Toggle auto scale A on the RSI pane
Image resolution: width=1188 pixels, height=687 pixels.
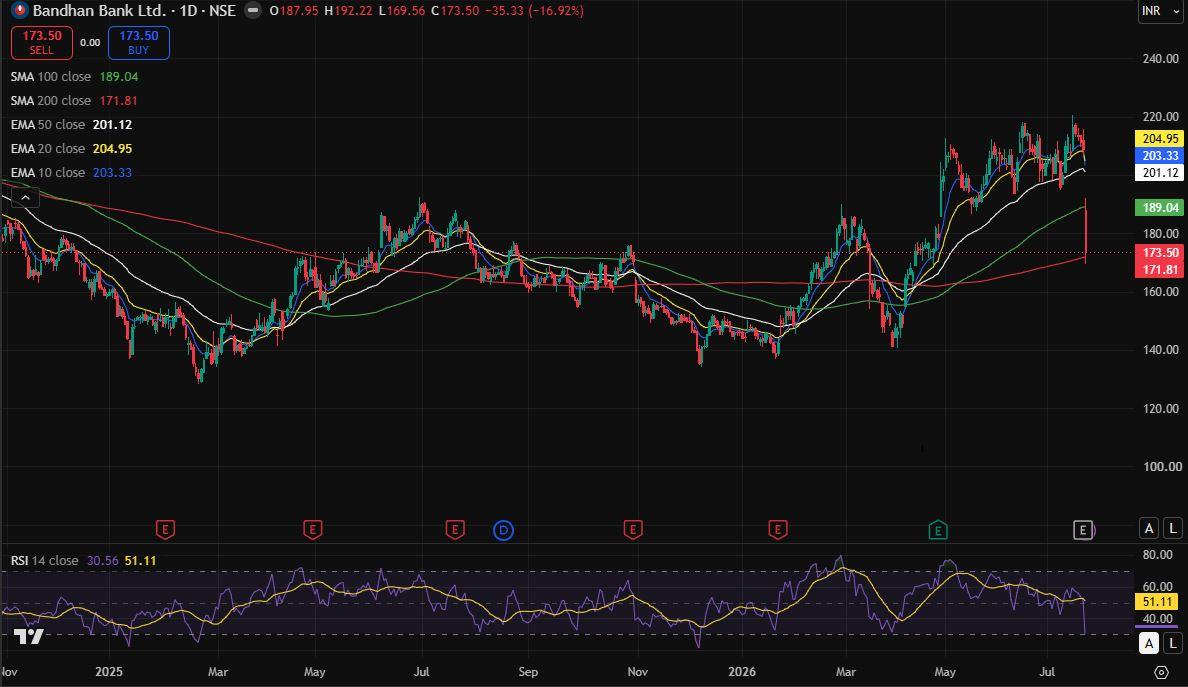pyautogui.click(x=1149, y=644)
